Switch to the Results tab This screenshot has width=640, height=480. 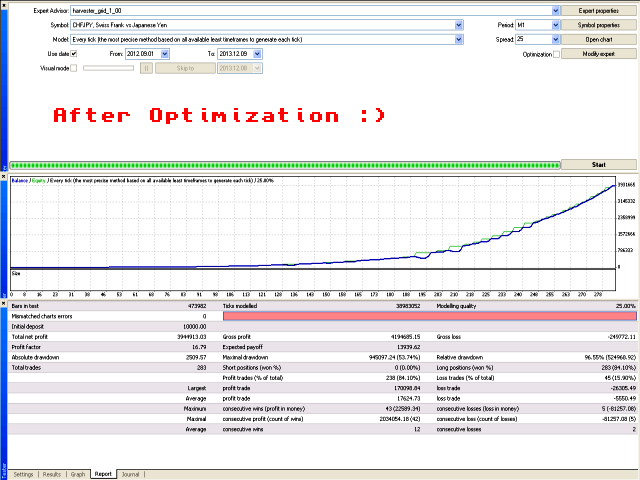pos(52,474)
